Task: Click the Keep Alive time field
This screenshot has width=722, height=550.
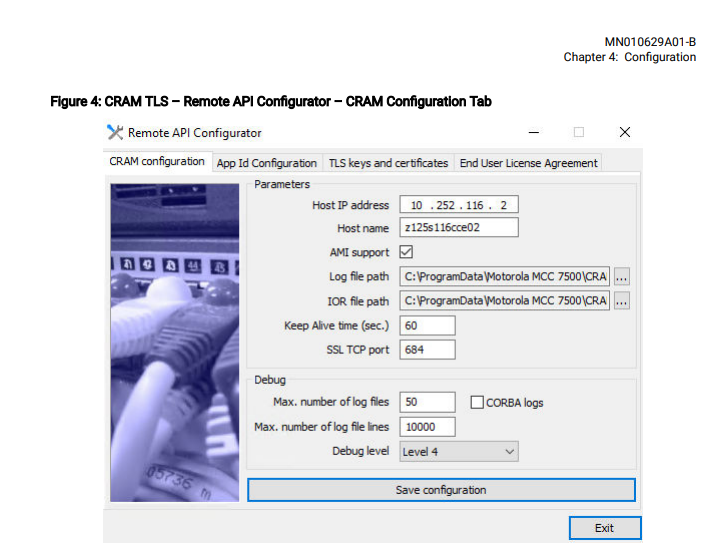Action: tap(427, 326)
